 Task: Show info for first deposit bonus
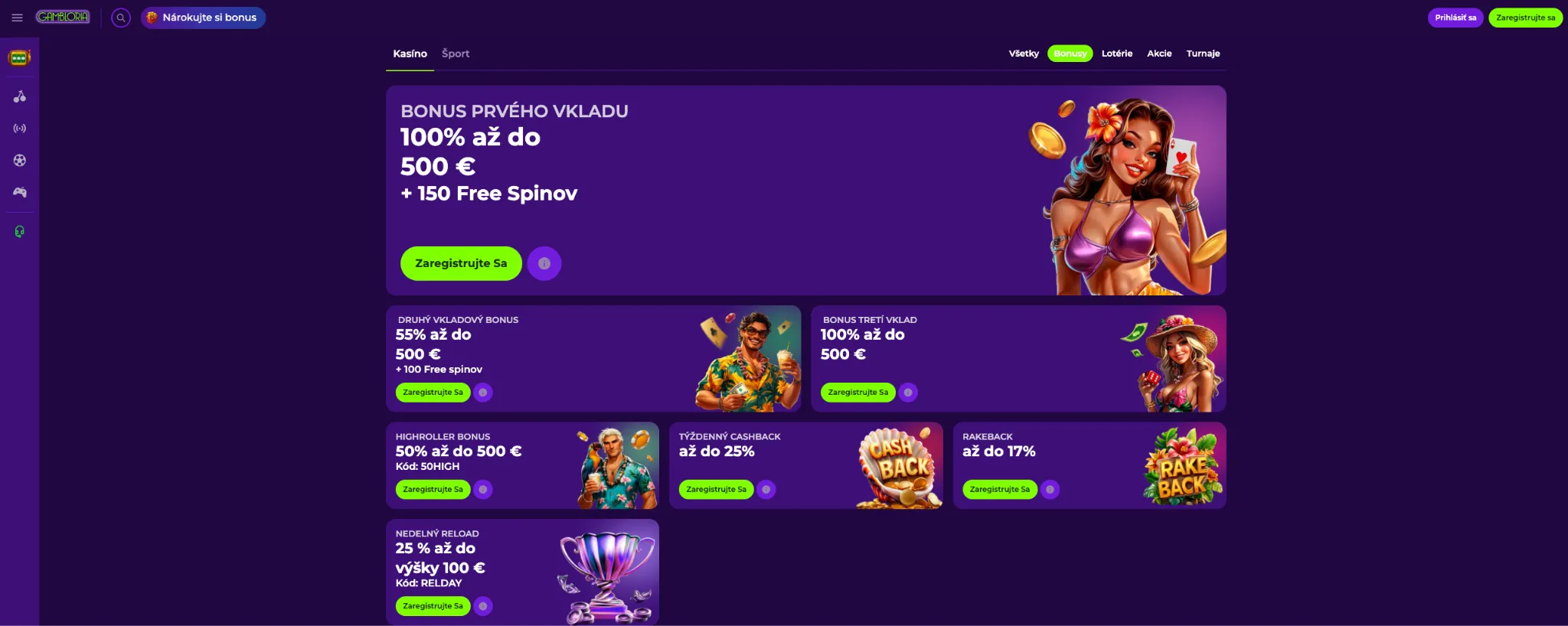(544, 263)
